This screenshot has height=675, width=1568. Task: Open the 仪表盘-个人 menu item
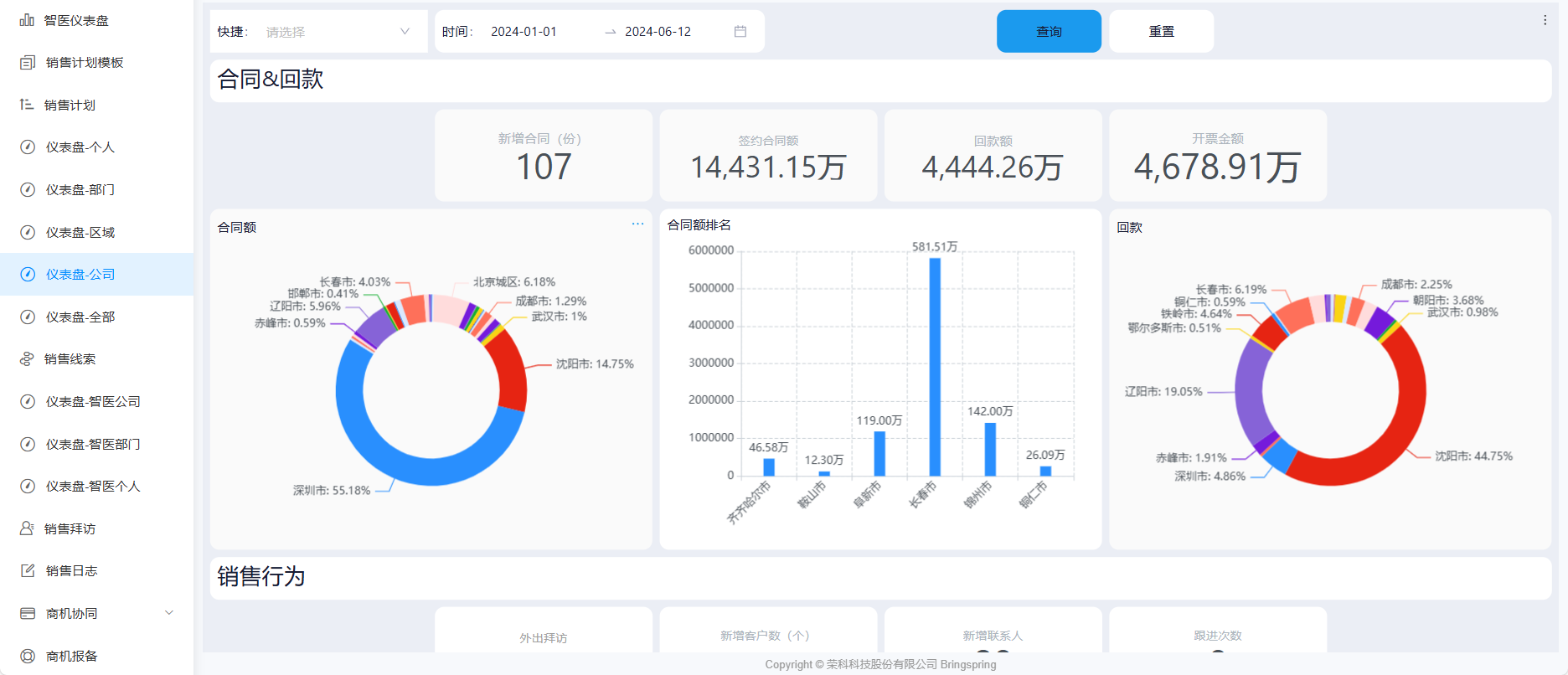80,147
